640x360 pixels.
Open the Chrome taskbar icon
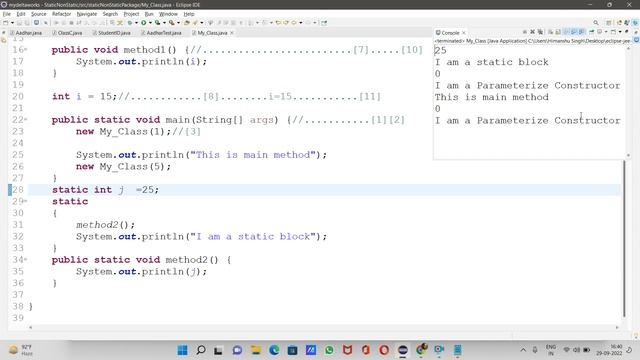click(x=421, y=350)
